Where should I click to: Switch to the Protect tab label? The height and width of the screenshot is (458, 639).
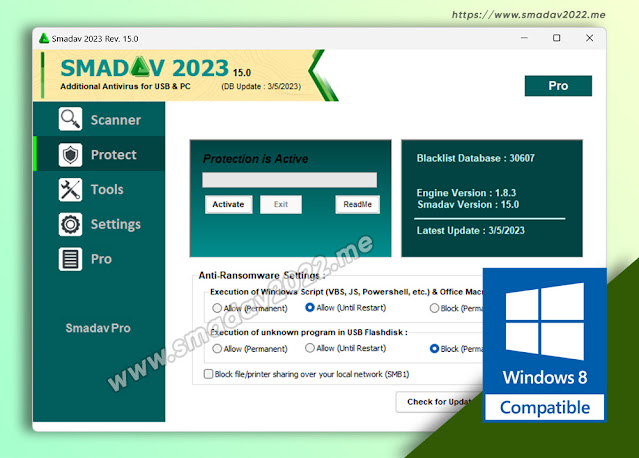[x=114, y=155]
